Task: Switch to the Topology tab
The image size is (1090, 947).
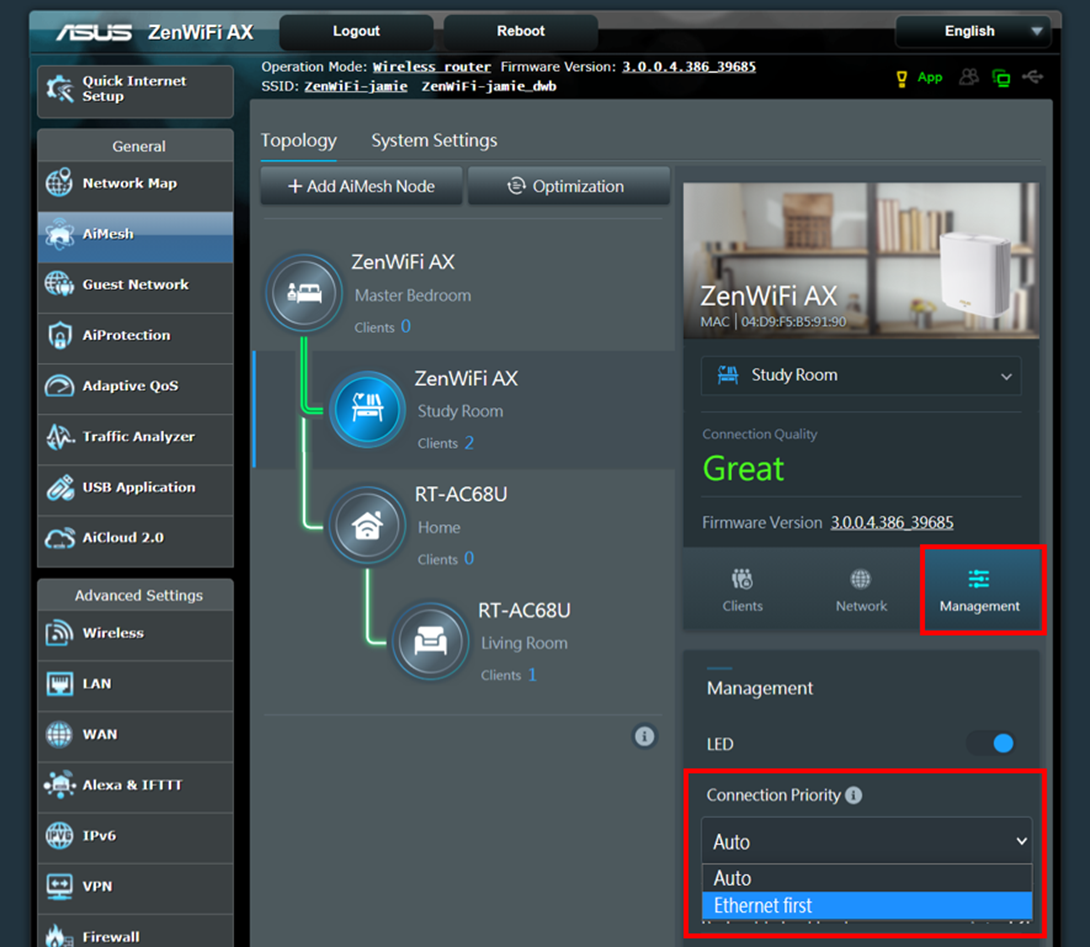Action: pos(298,140)
